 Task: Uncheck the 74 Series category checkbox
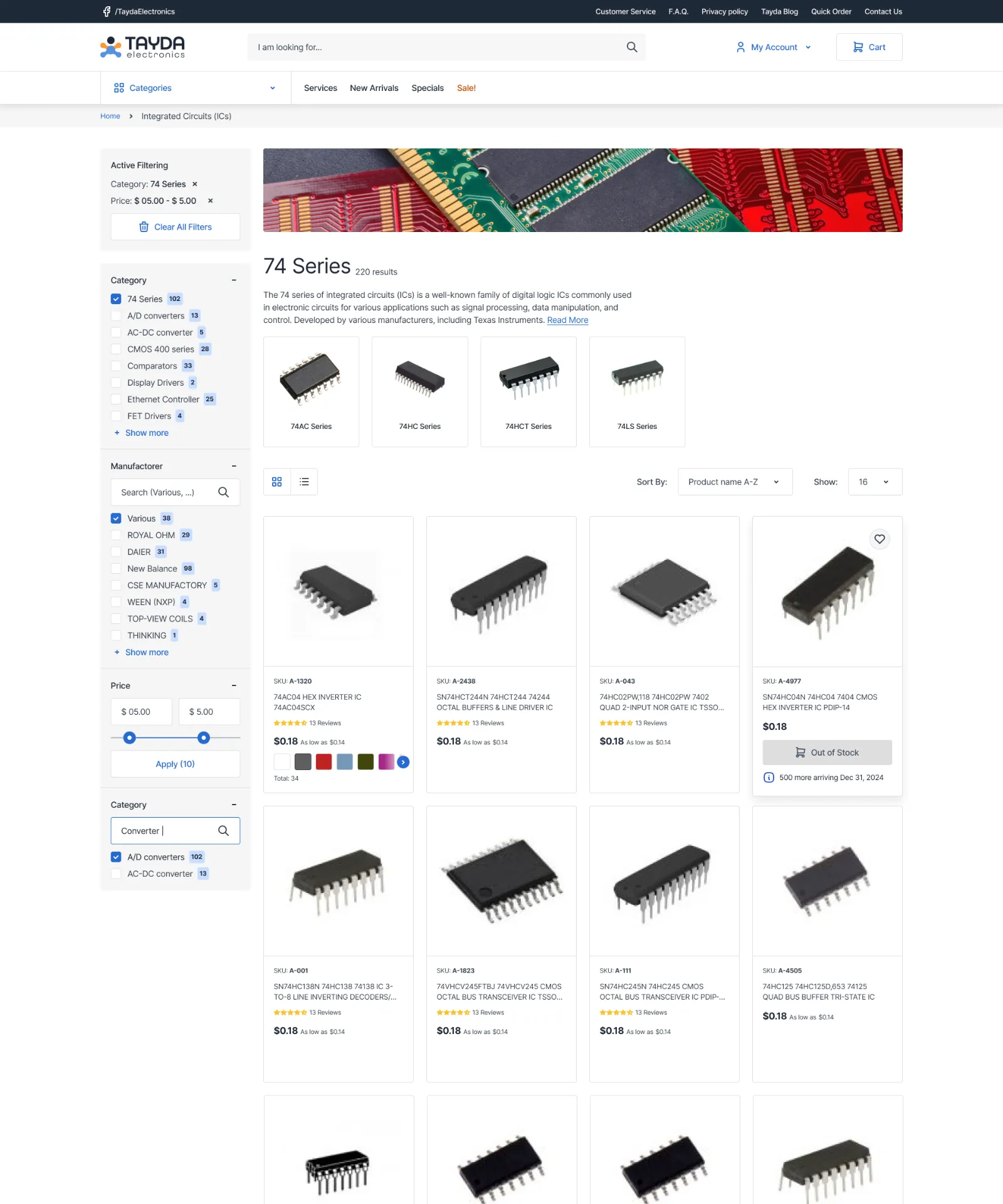tap(116, 299)
